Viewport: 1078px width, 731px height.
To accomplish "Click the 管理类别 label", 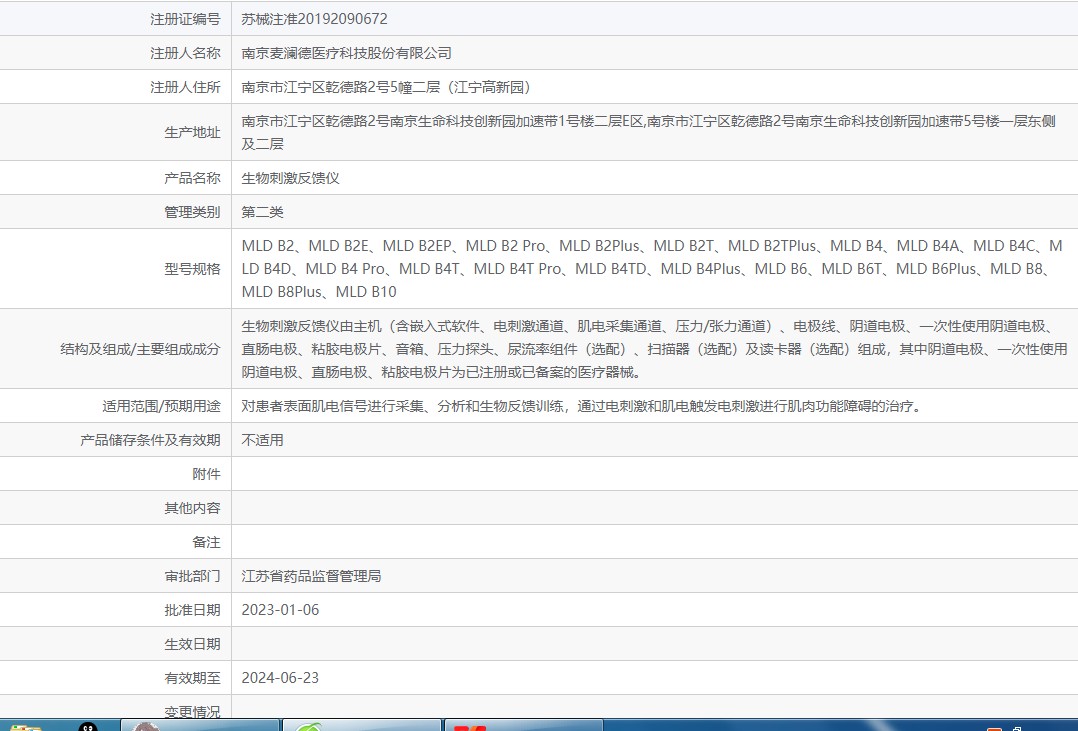I will pyautogui.click(x=192, y=212).
